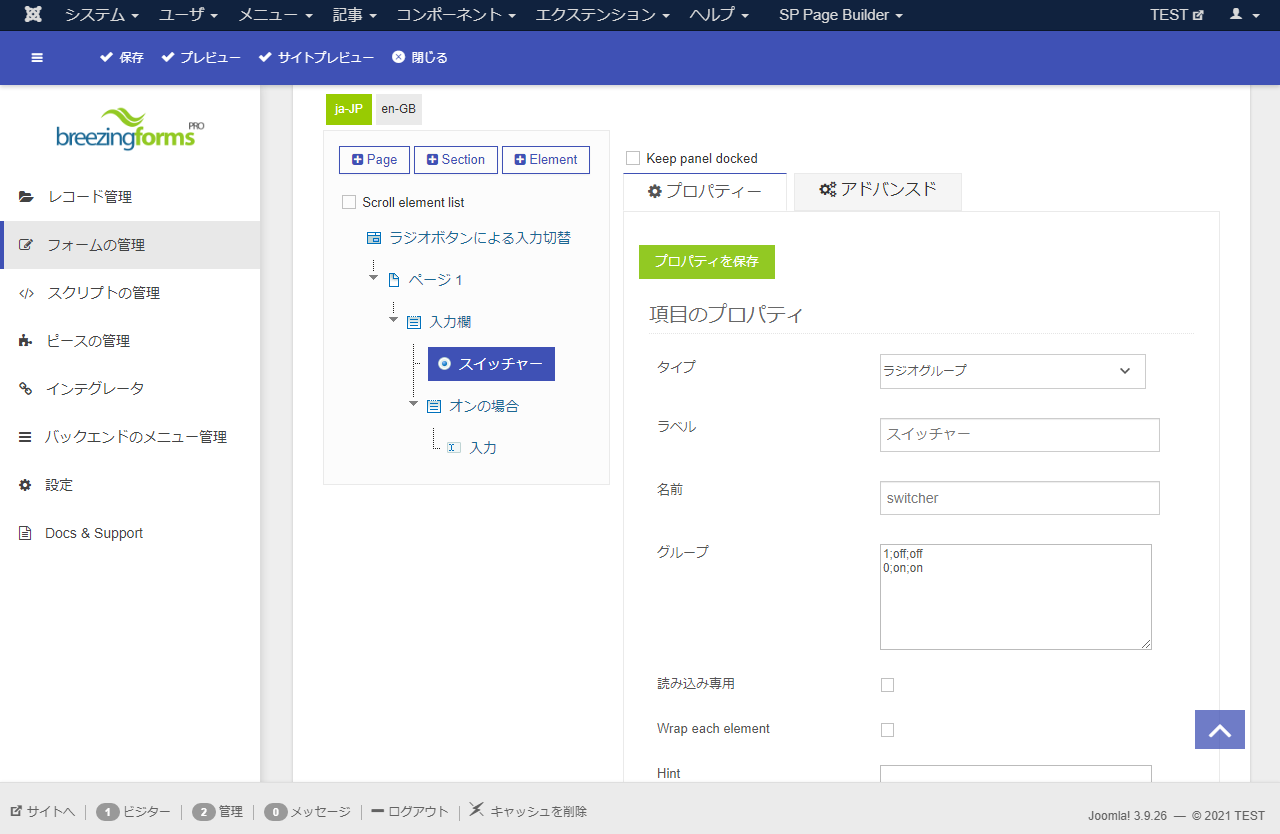Select the en-GB language tab
1280x834 pixels.
tap(398, 109)
